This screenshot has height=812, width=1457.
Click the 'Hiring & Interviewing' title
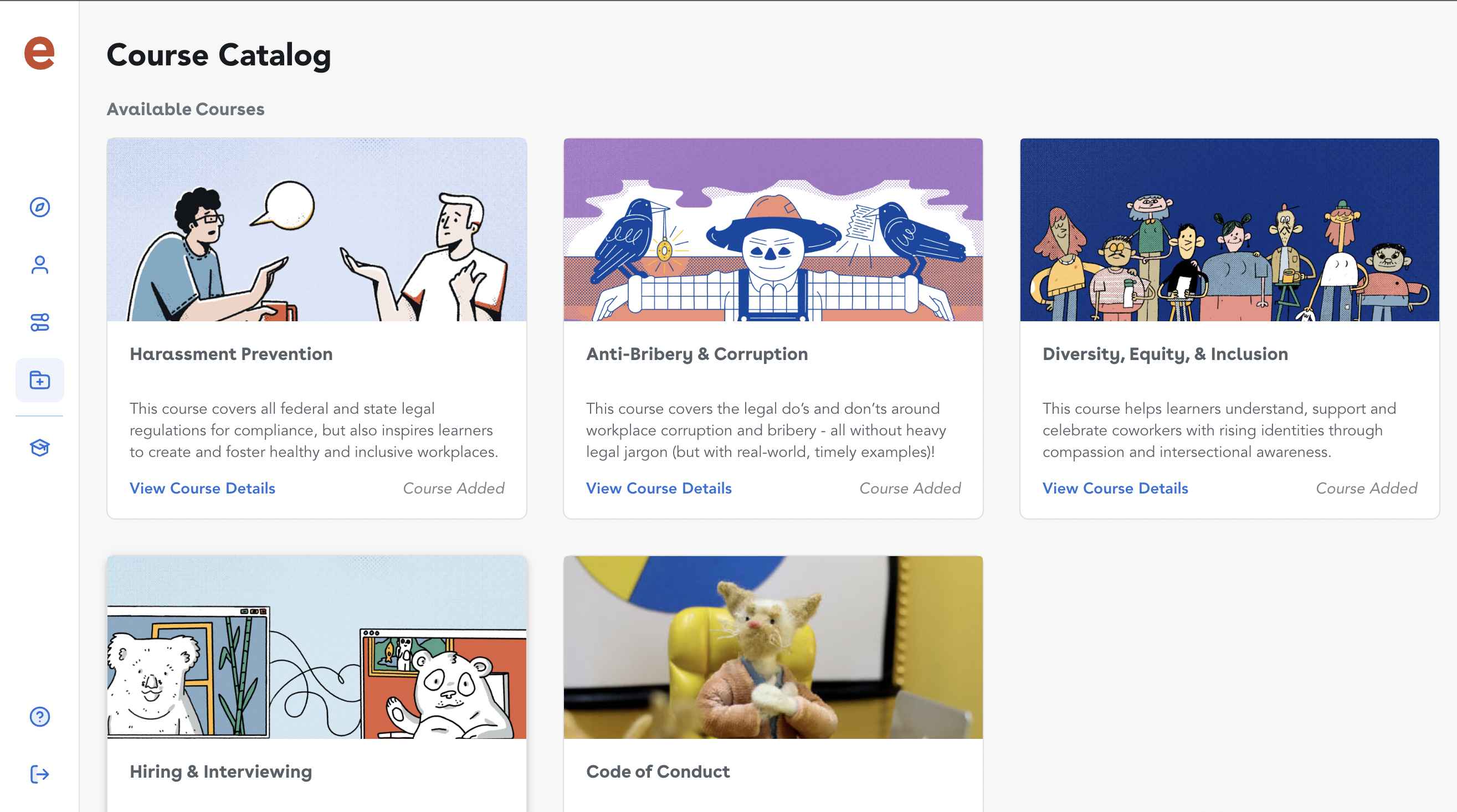pyautogui.click(x=220, y=772)
